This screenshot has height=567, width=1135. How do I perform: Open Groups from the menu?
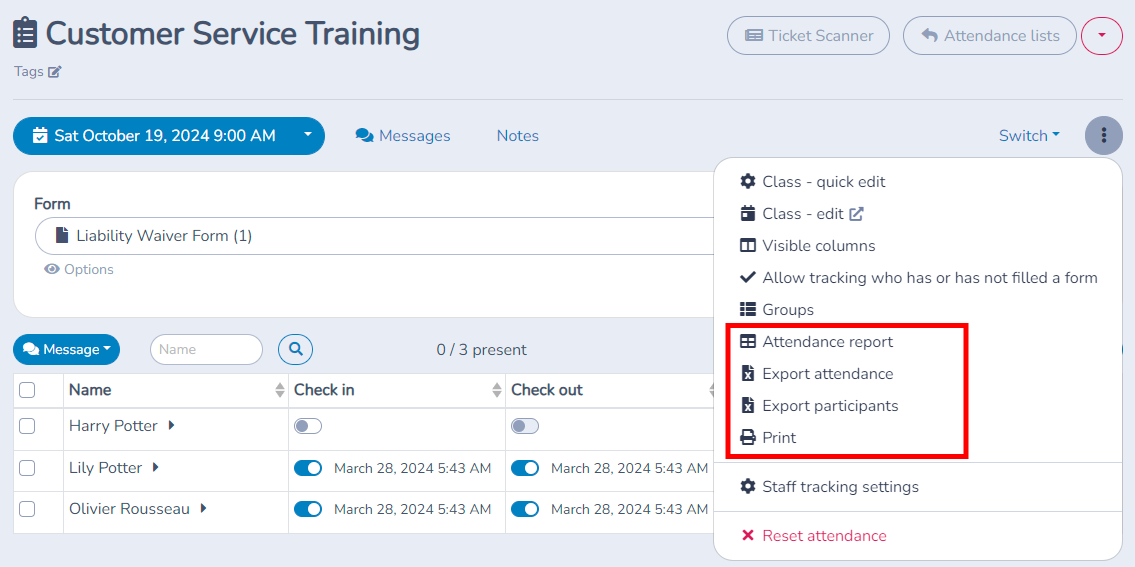(777, 309)
